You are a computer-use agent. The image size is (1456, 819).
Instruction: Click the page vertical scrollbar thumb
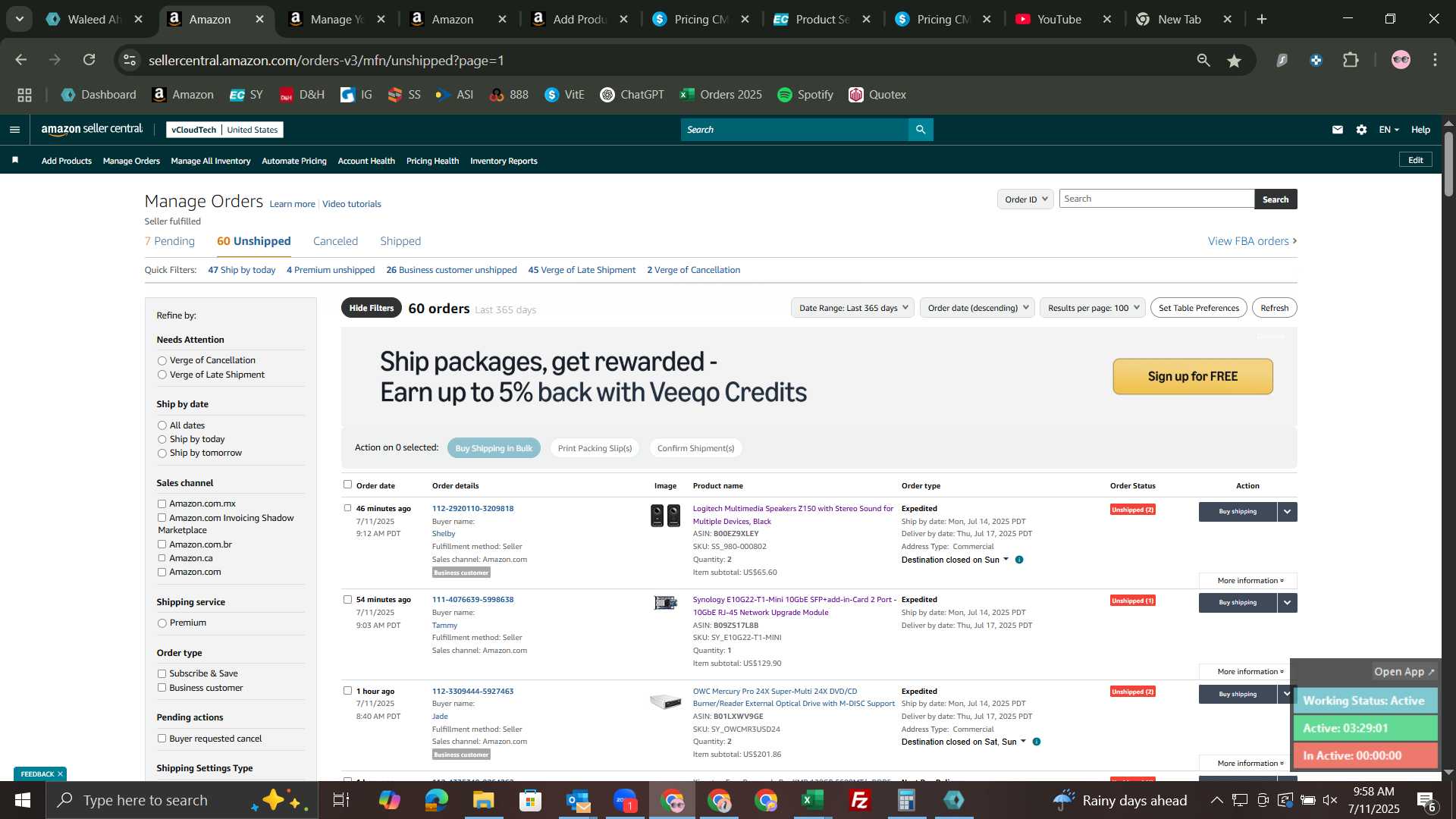[x=1448, y=164]
